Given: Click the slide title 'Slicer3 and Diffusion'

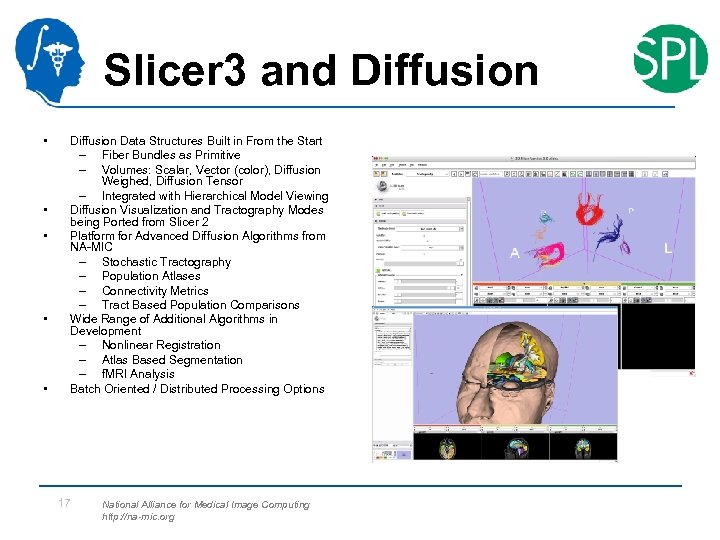Looking at the screenshot, I should click(x=321, y=70).
